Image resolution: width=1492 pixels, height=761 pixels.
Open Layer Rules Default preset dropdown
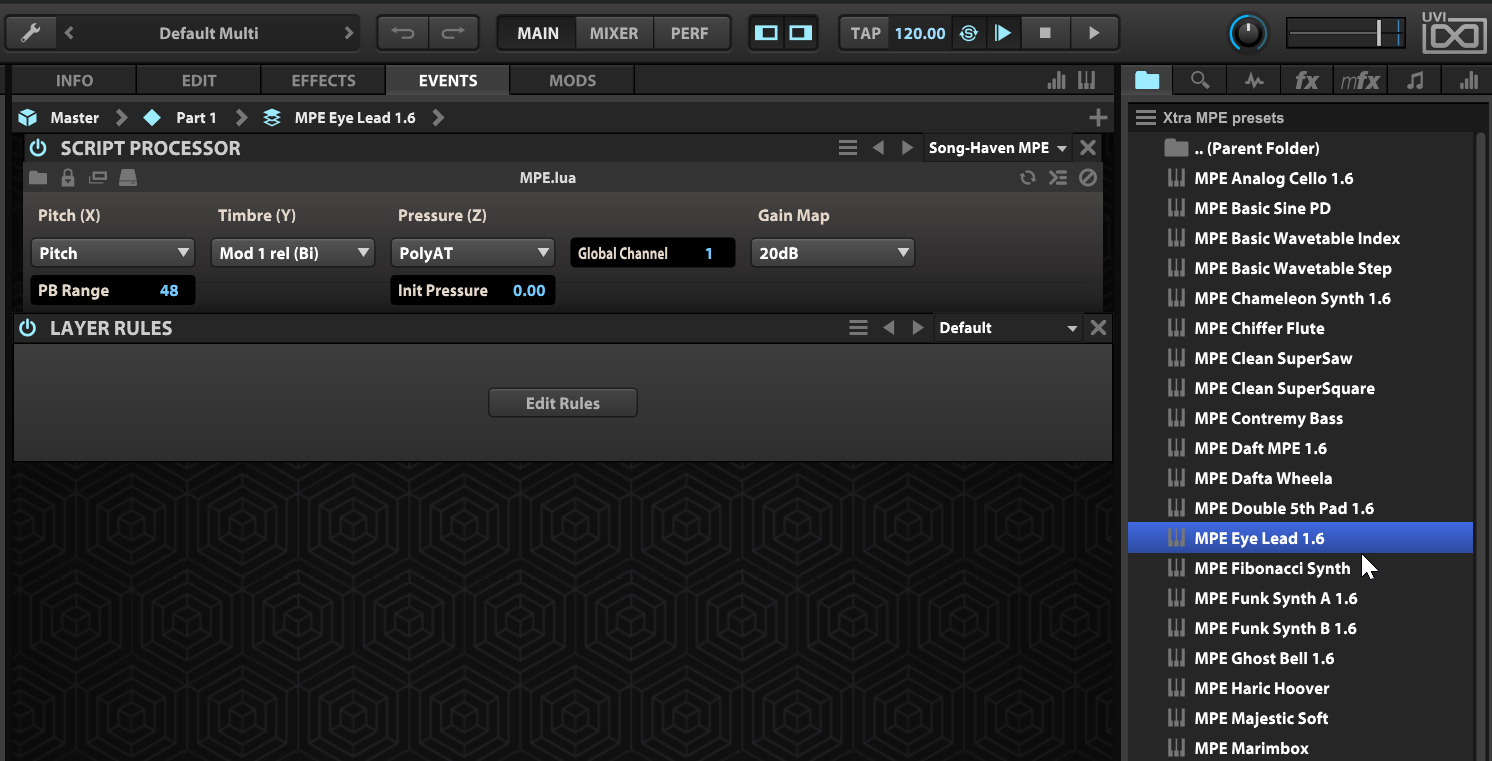coord(1008,328)
